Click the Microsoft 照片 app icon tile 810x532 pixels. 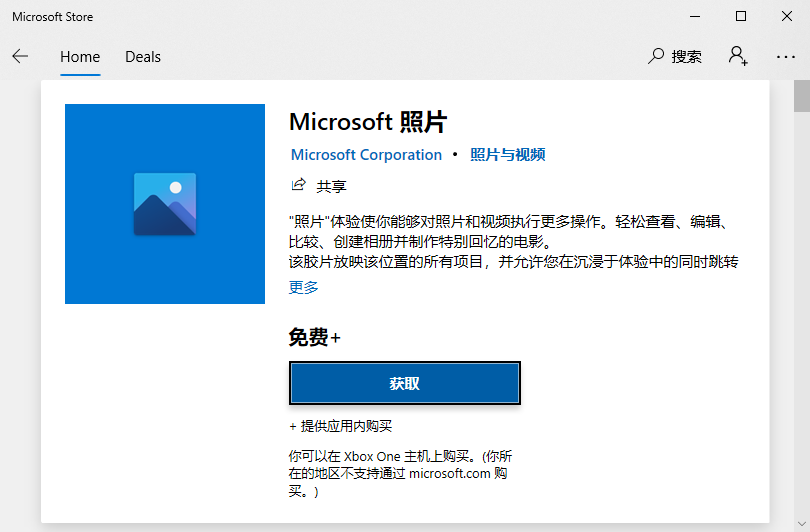(x=165, y=204)
